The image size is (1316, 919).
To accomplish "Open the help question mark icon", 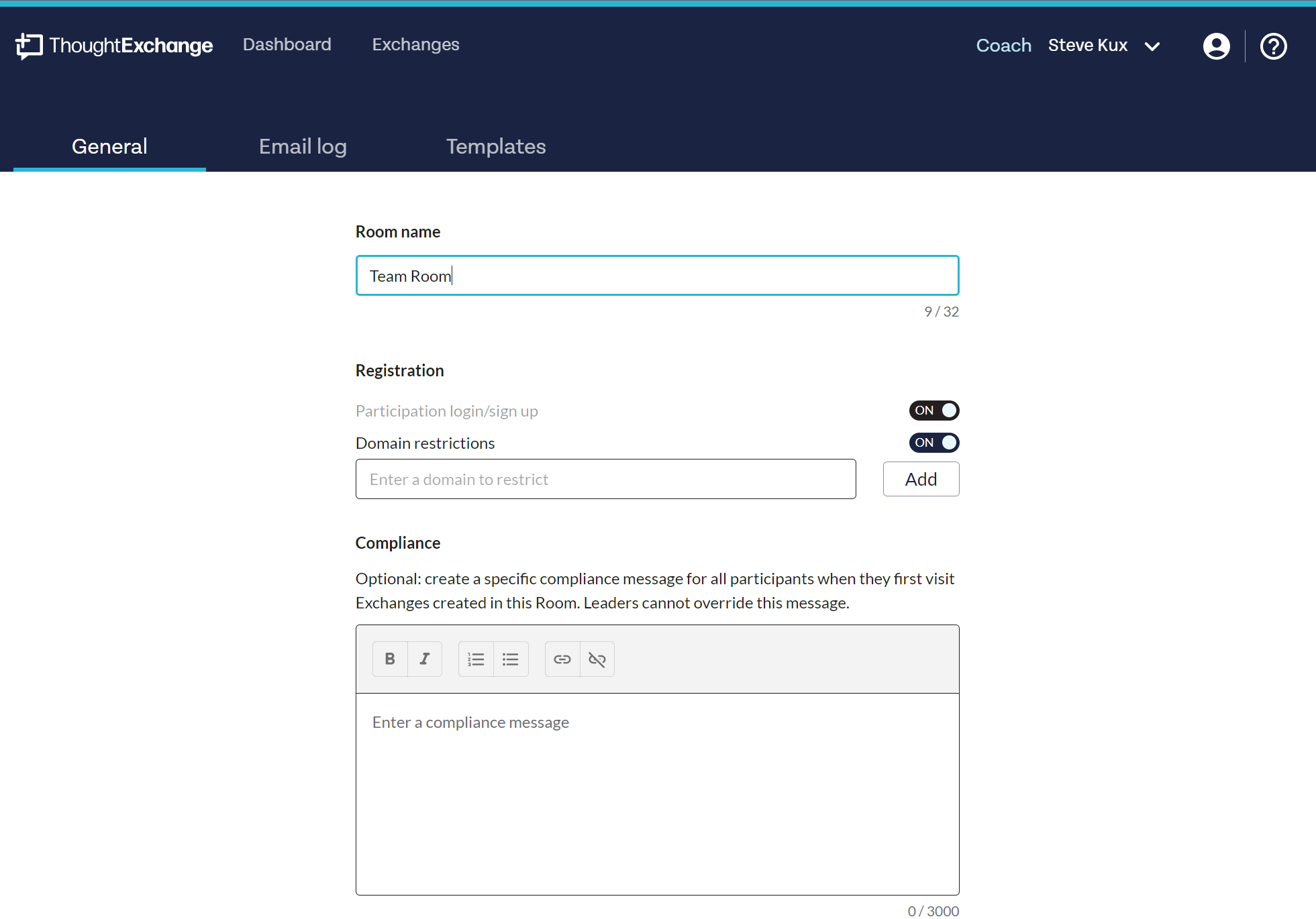I will (1273, 46).
